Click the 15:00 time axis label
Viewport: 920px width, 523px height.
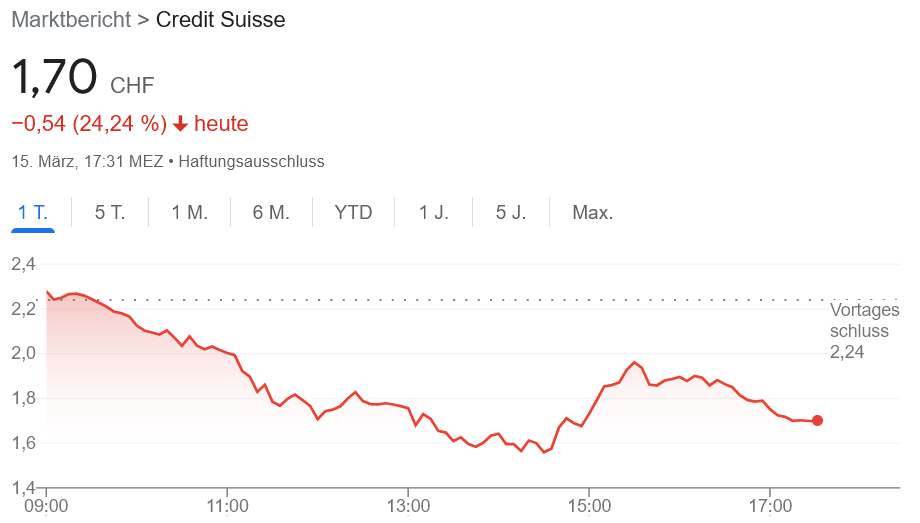(590, 506)
